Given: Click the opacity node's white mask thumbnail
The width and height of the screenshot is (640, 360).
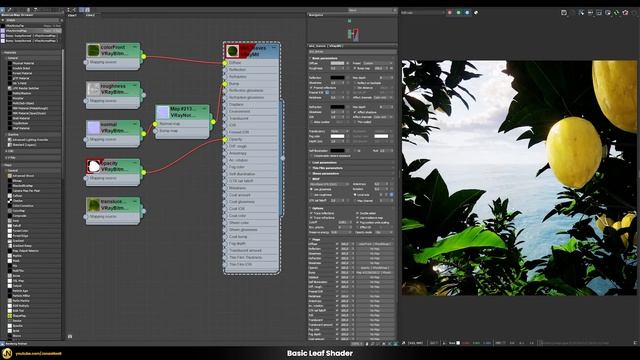Looking at the screenshot, I should 93,166.
